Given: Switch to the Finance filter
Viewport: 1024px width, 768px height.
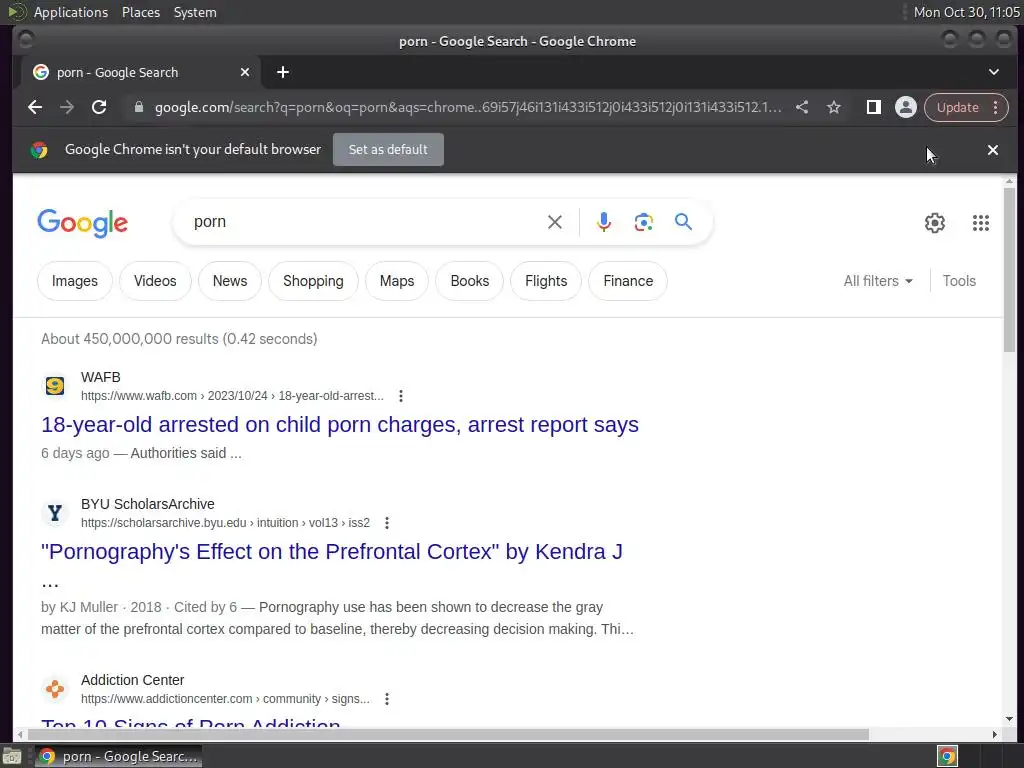Looking at the screenshot, I should click(628, 281).
